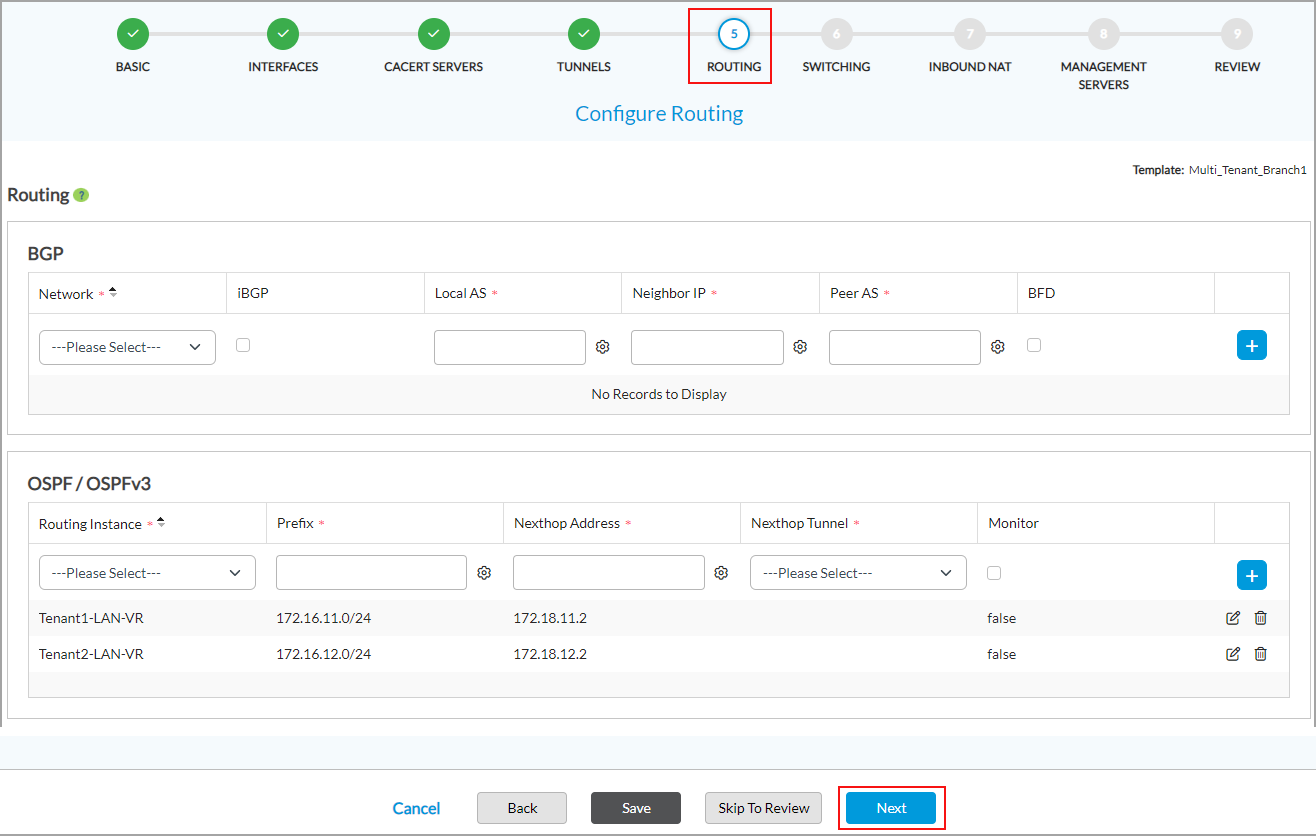Click gear icon beside Neighbor IP field
The height and width of the screenshot is (836, 1316).
pos(800,347)
